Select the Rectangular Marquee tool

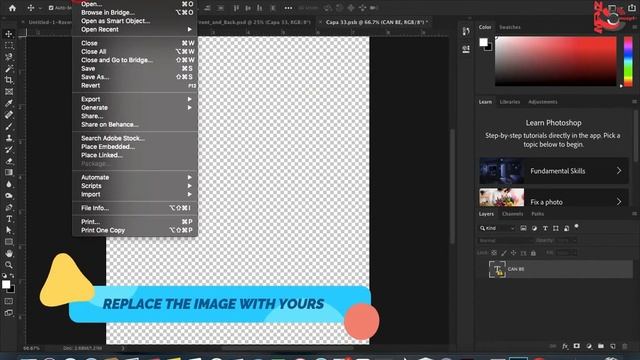(x=9, y=45)
